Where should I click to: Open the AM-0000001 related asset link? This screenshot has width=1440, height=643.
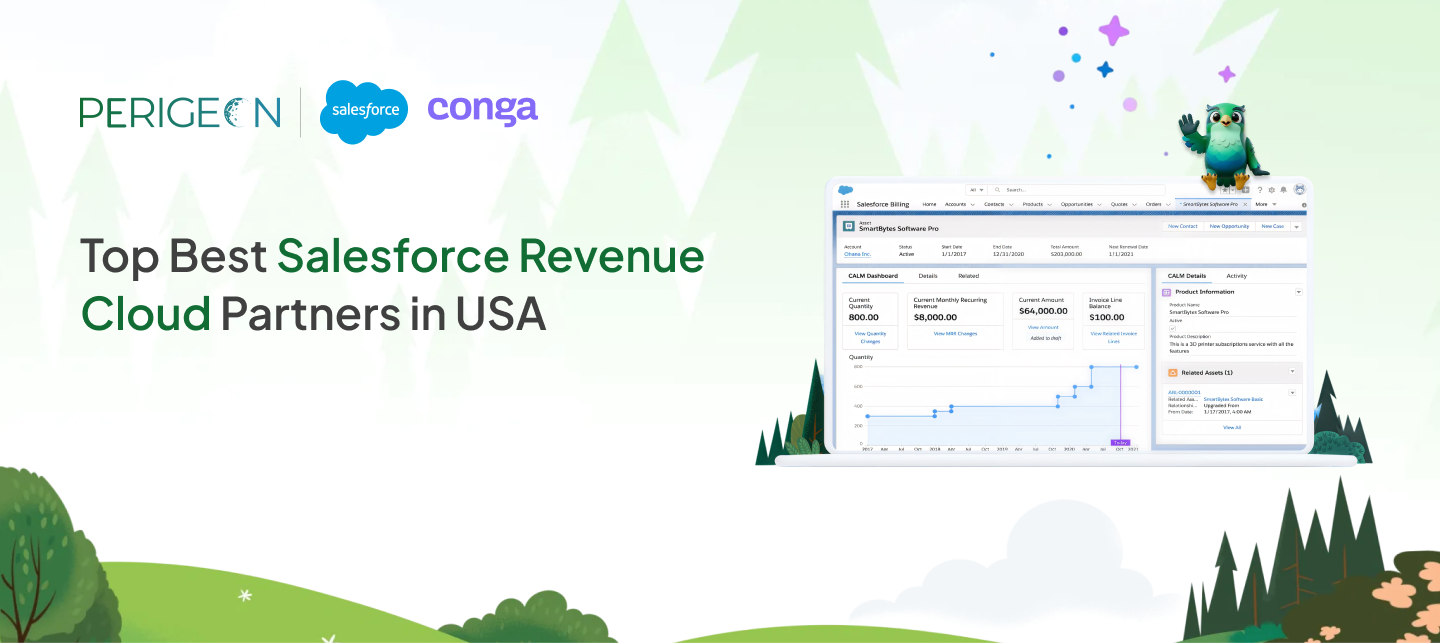point(1184,392)
